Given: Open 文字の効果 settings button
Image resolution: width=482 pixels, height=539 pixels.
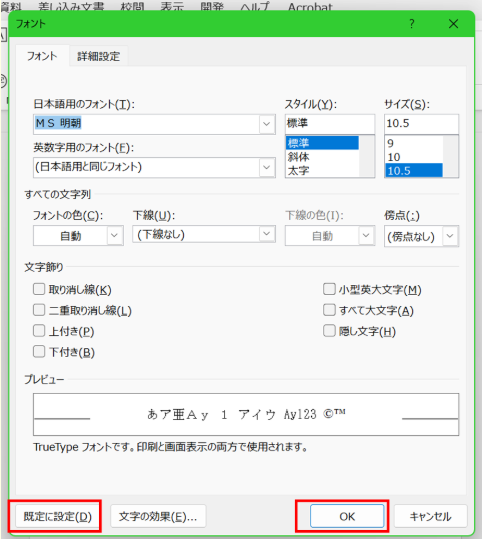Looking at the screenshot, I should coord(158,516).
